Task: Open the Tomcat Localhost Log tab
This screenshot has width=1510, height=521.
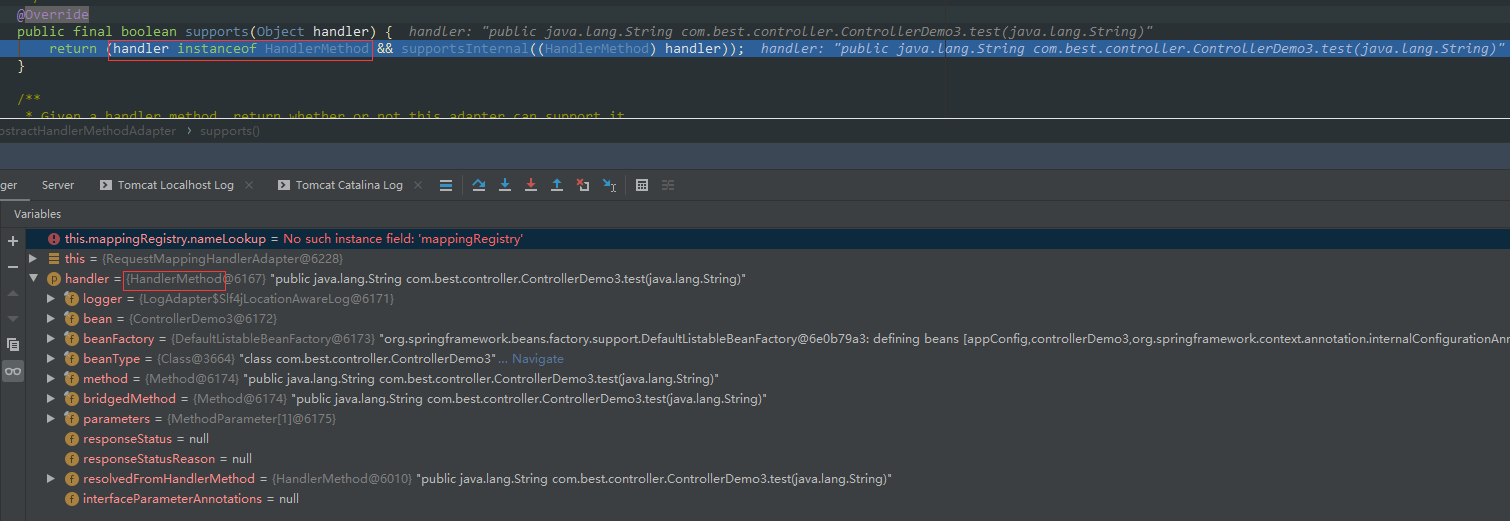Action: pos(176,185)
